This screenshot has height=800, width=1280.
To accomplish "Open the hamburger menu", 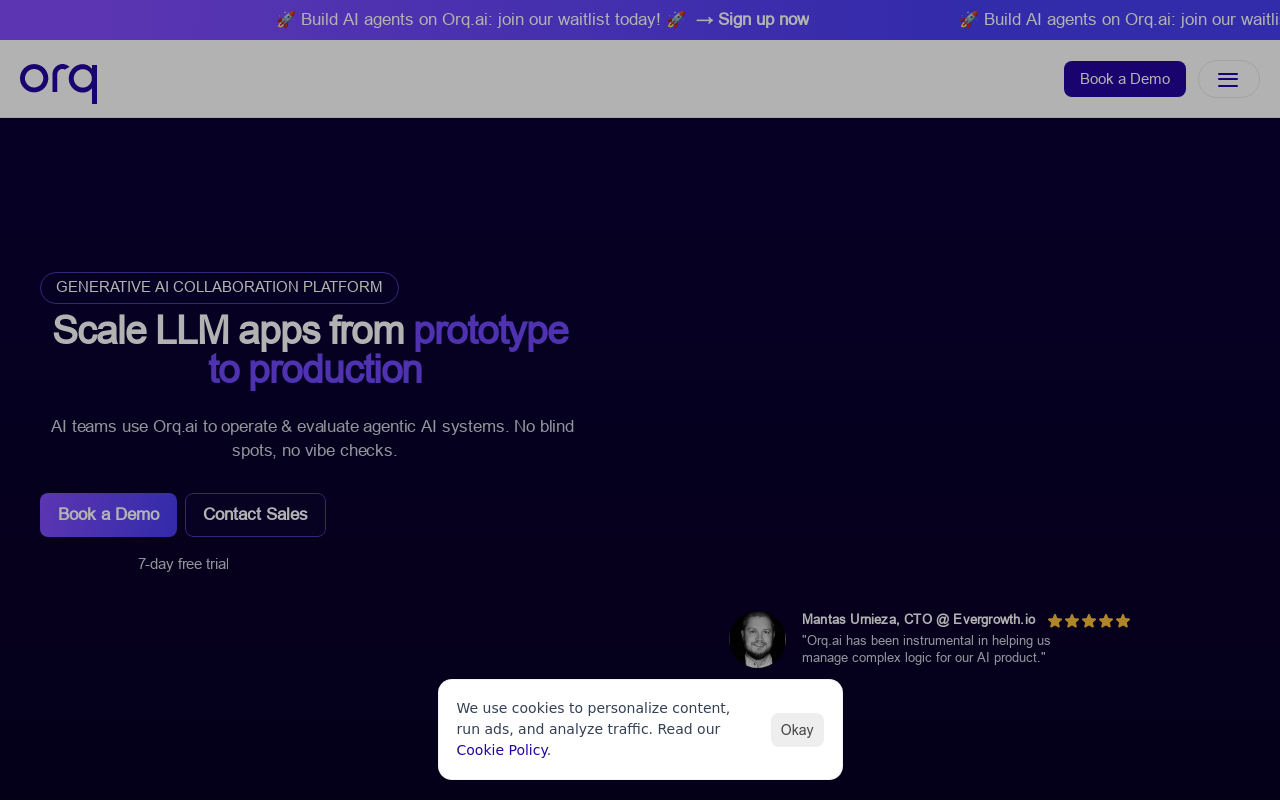I will [x=1228, y=79].
